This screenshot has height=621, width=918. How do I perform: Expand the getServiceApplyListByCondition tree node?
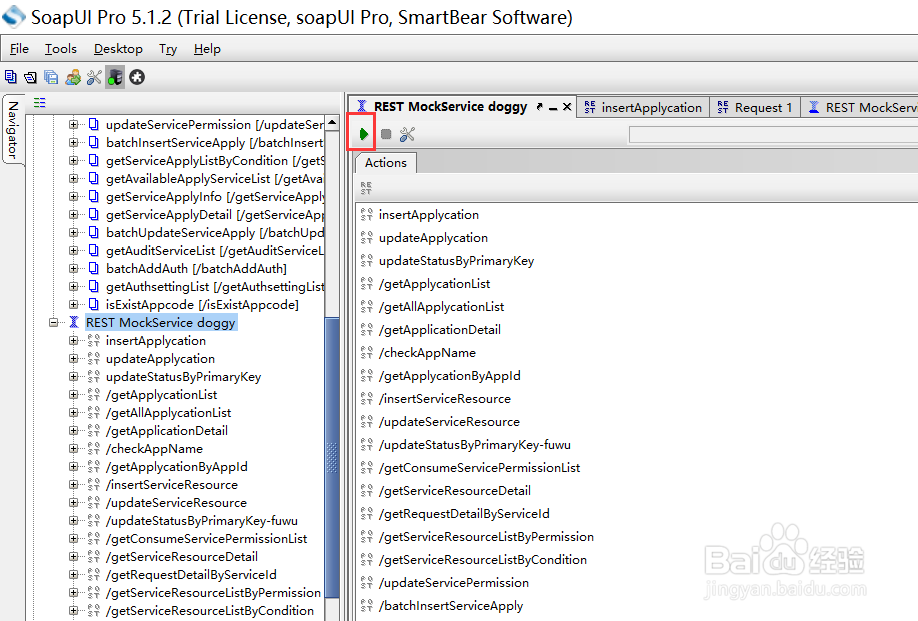(74, 160)
